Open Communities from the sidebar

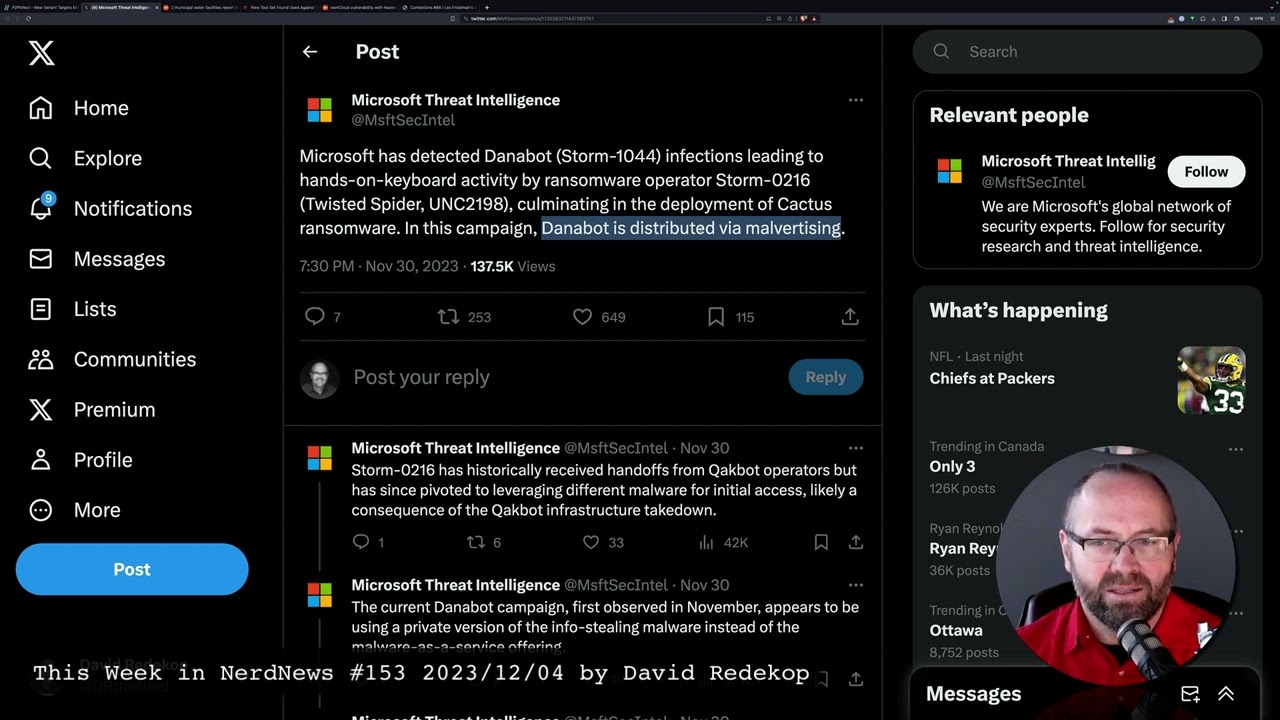point(112,359)
